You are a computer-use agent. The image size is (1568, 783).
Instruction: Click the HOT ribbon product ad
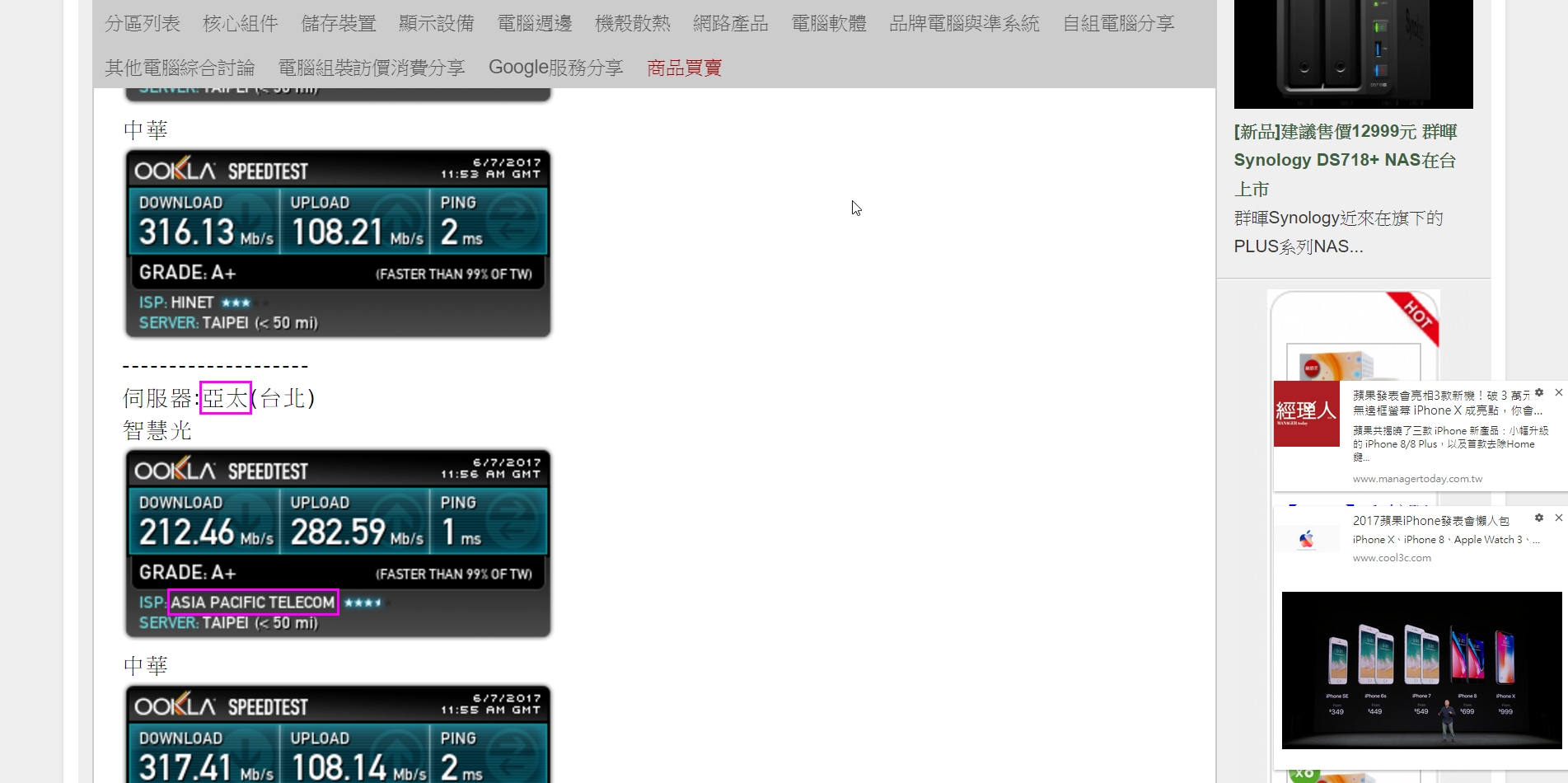pos(1355,335)
